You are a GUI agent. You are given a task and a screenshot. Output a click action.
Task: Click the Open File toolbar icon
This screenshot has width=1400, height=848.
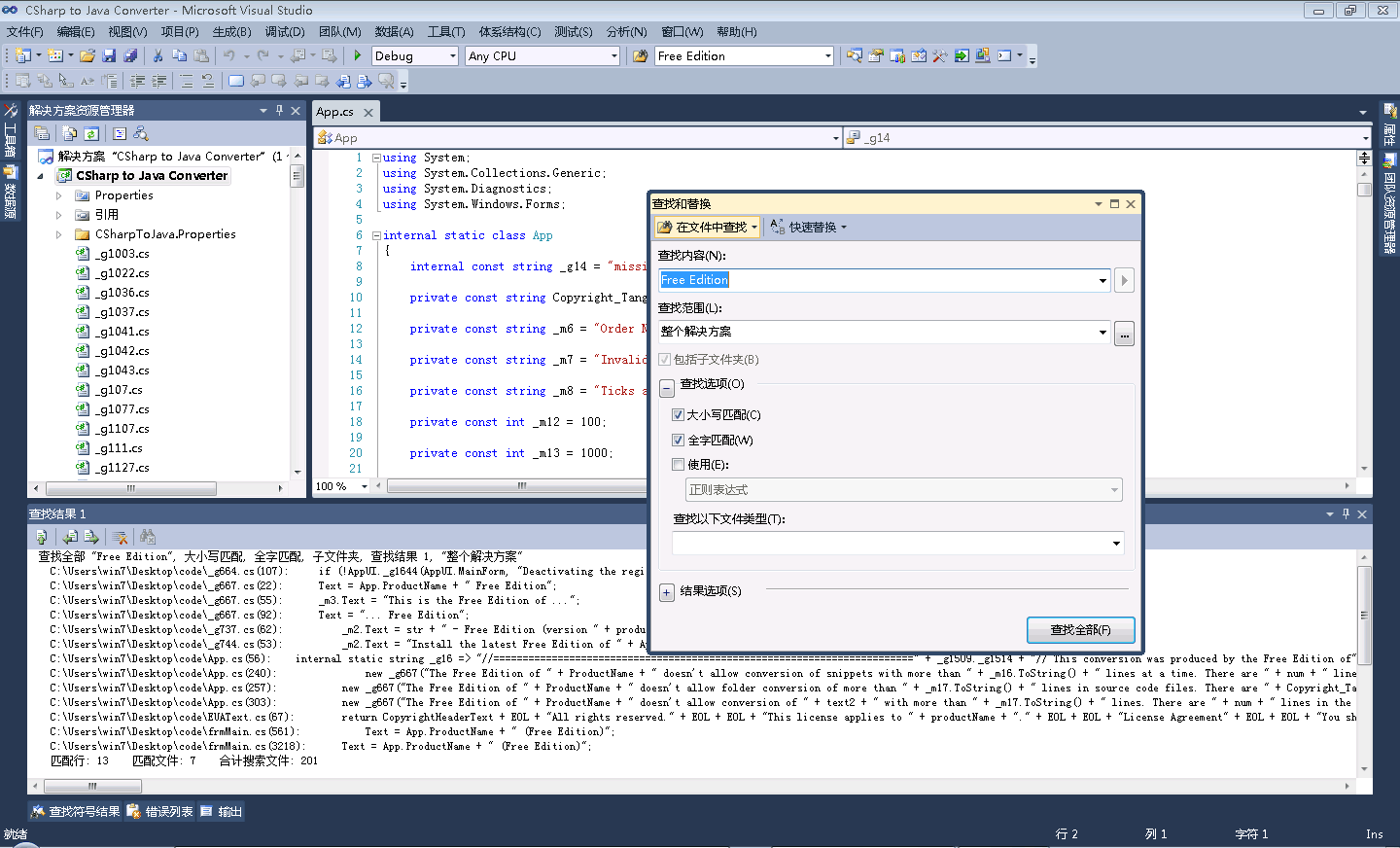87,56
